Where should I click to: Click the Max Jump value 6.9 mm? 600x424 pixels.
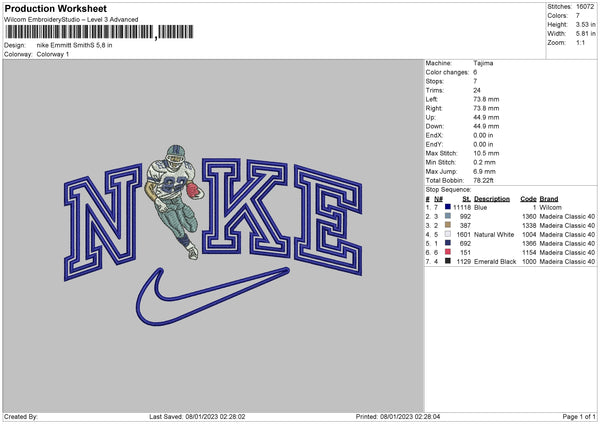click(x=484, y=171)
